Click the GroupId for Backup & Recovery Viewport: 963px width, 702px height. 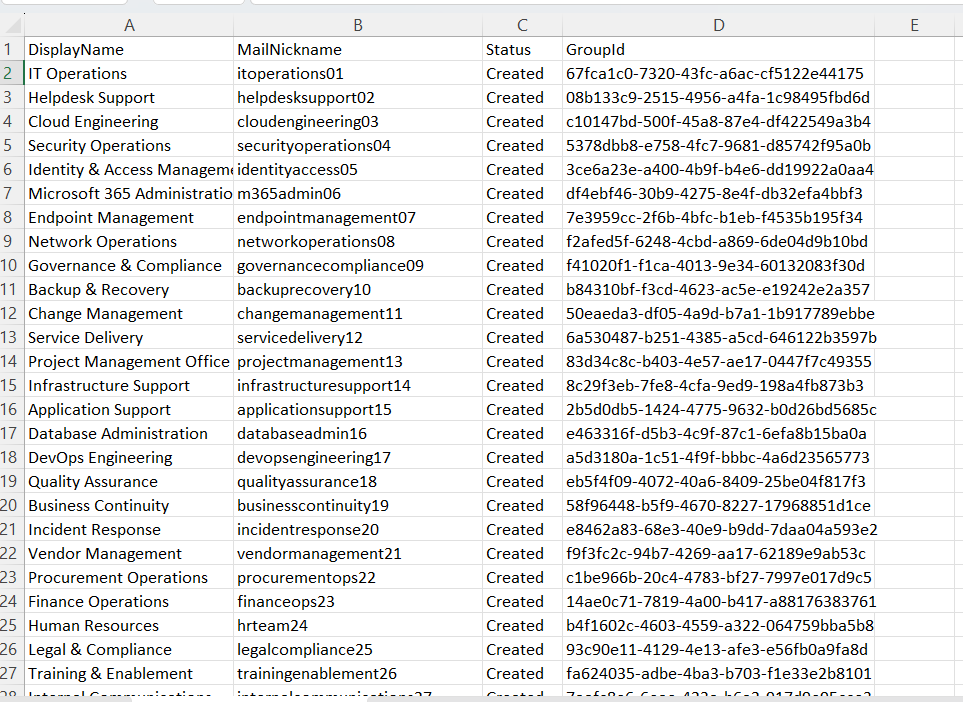[x=717, y=290]
